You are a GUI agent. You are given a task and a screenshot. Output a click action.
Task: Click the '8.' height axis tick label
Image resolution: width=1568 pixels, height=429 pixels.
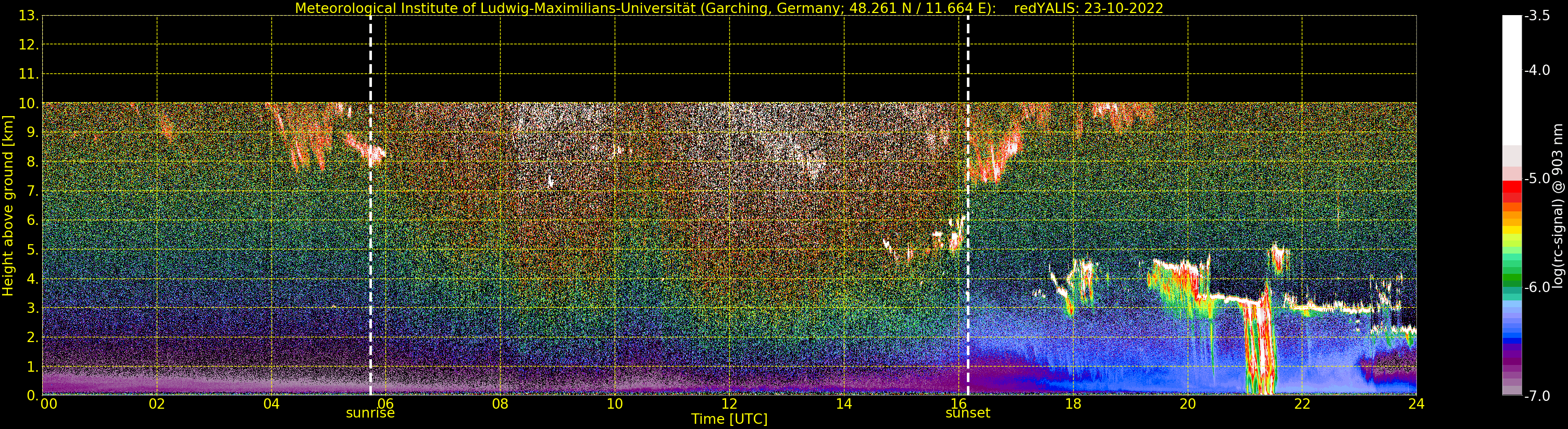tap(33, 162)
